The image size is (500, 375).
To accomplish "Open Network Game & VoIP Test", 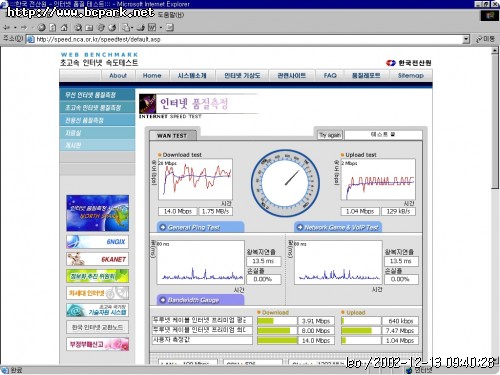I will click(x=338, y=227).
